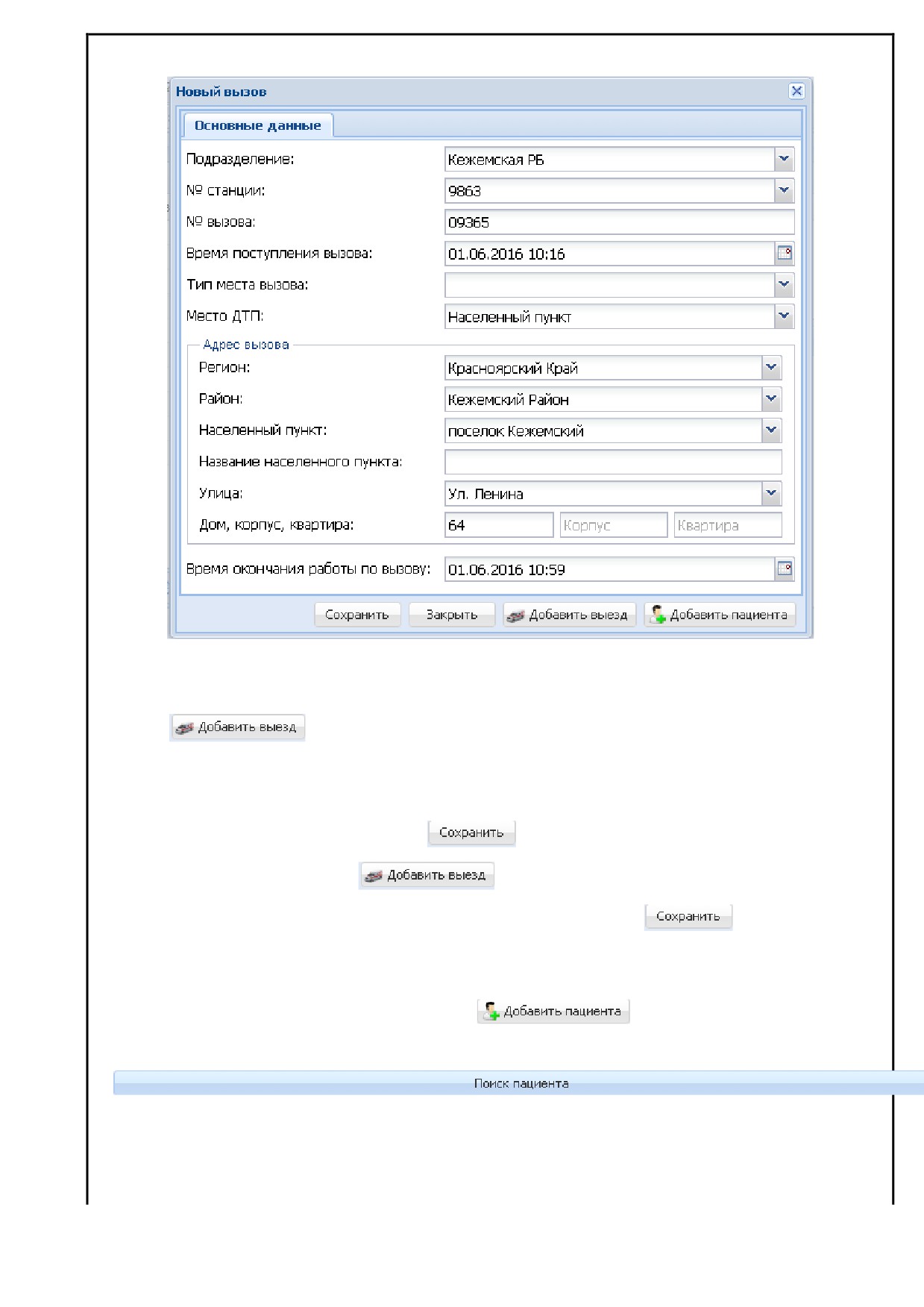Expand the Район dropdown
This screenshot has width=924, height=1307.
[x=772, y=399]
